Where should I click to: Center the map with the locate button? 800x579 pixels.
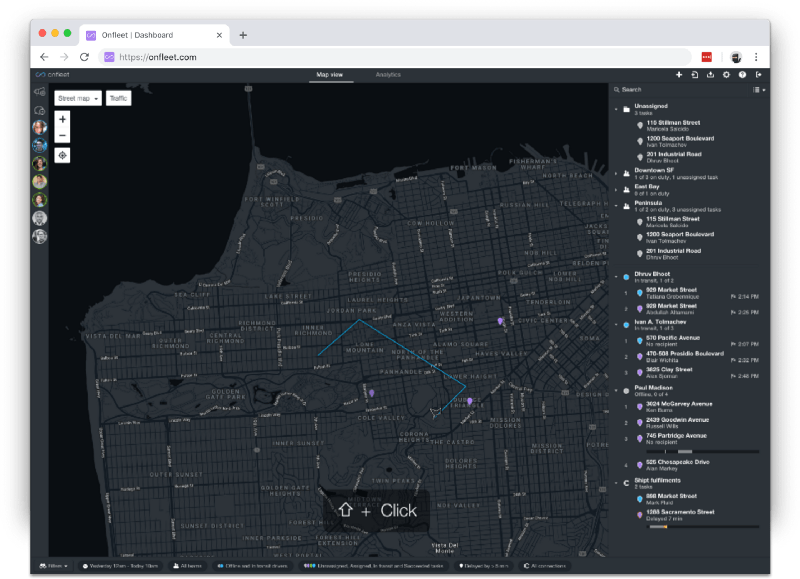pos(63,155)
